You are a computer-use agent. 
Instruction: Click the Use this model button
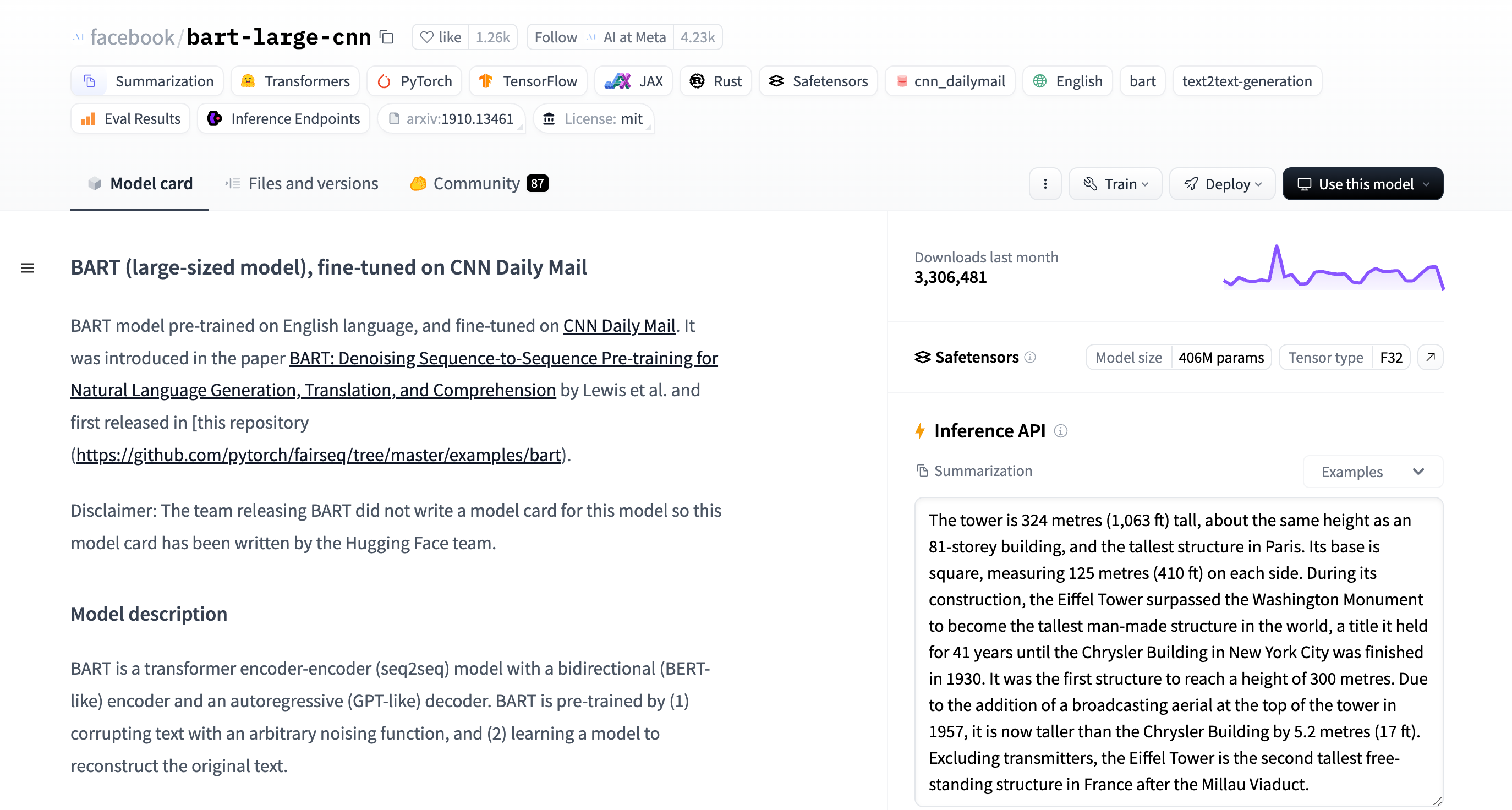point(1363,184)
